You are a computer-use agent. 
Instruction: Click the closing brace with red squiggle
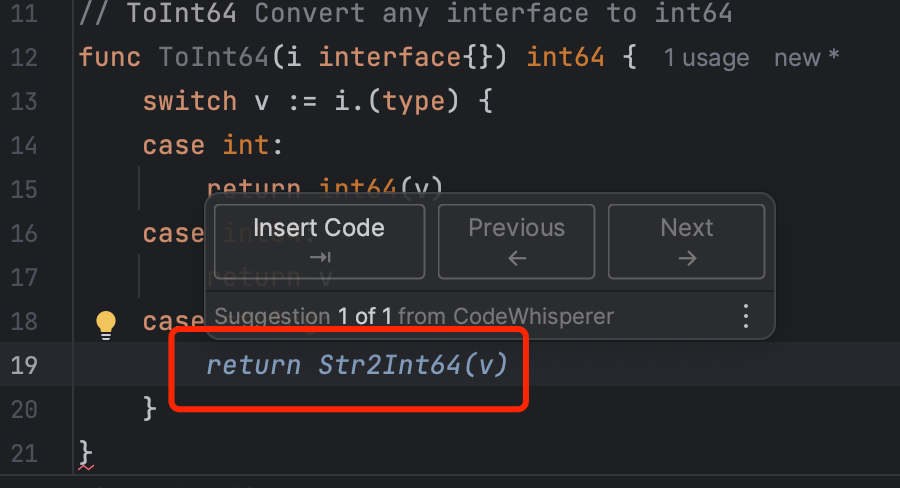(85, 452)
